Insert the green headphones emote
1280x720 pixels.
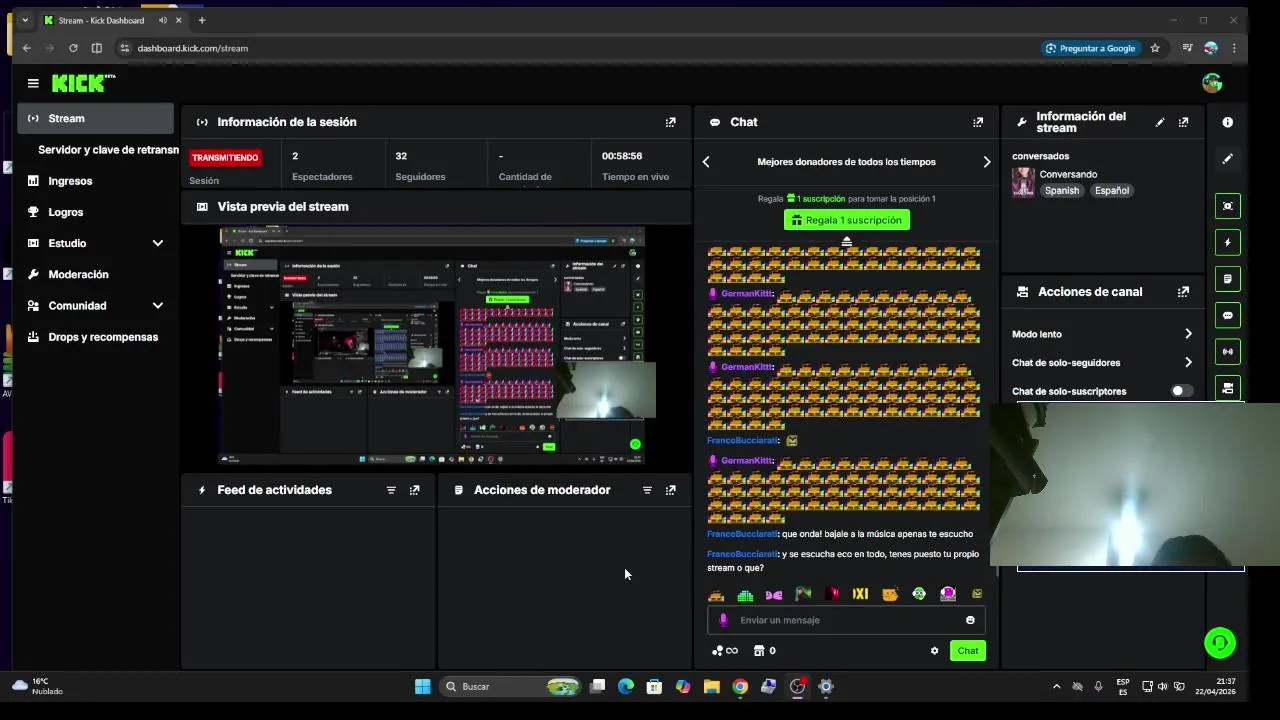(918, 594)
